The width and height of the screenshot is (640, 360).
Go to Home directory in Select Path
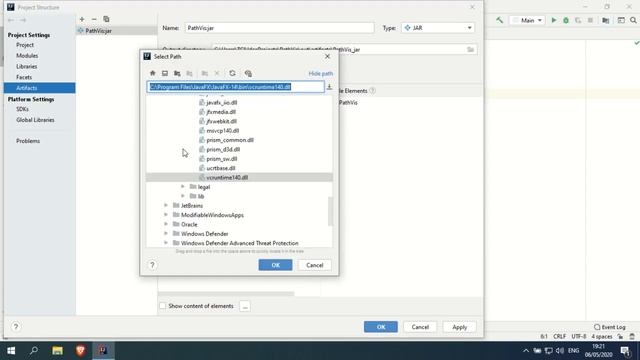(153, 73)
